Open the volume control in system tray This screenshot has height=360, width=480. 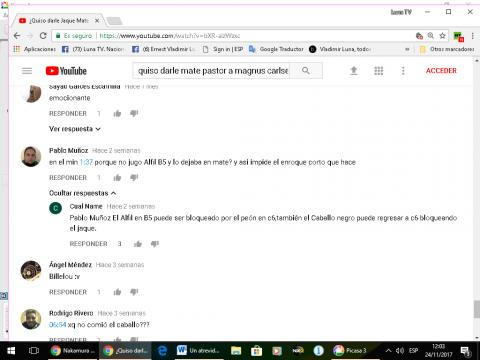pyautogui.click(x=400, y=351)
